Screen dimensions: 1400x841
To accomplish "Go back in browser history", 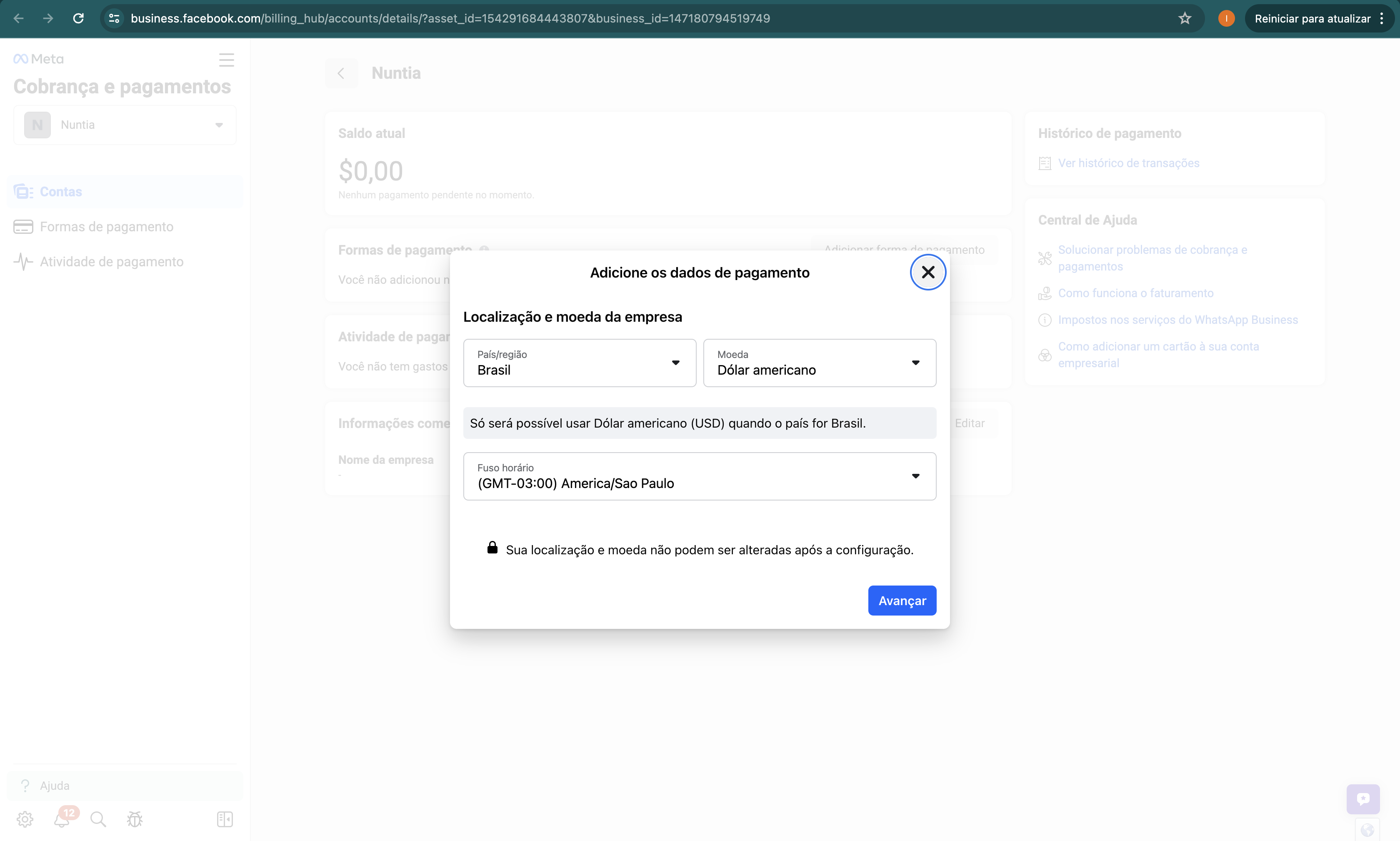I will click(x=19, y=18).
